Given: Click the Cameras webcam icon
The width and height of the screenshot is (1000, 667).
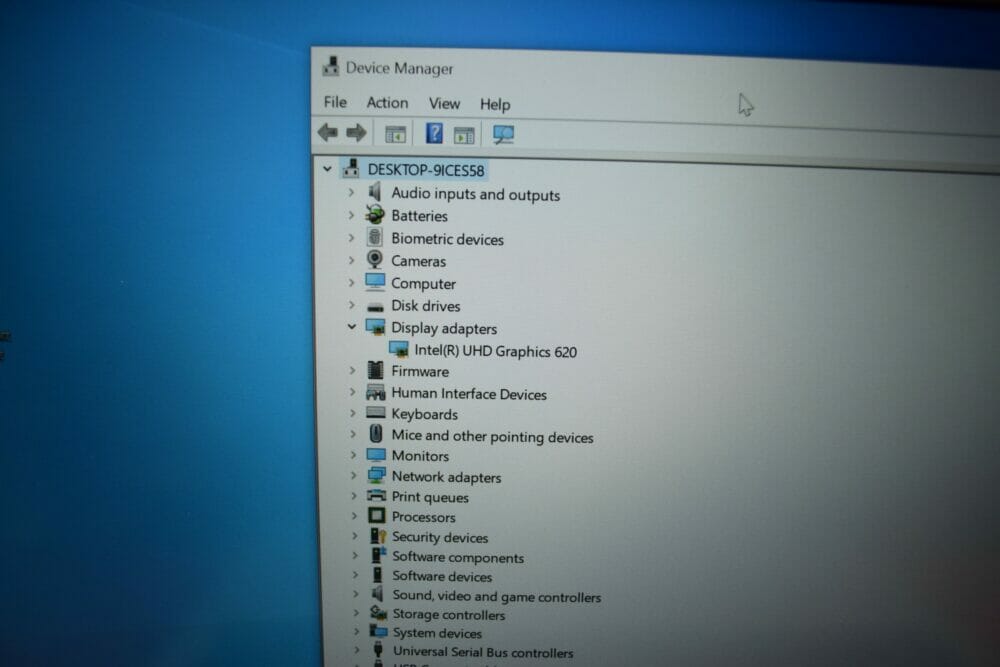Looking at the screenshot, I should click(375, 260).
